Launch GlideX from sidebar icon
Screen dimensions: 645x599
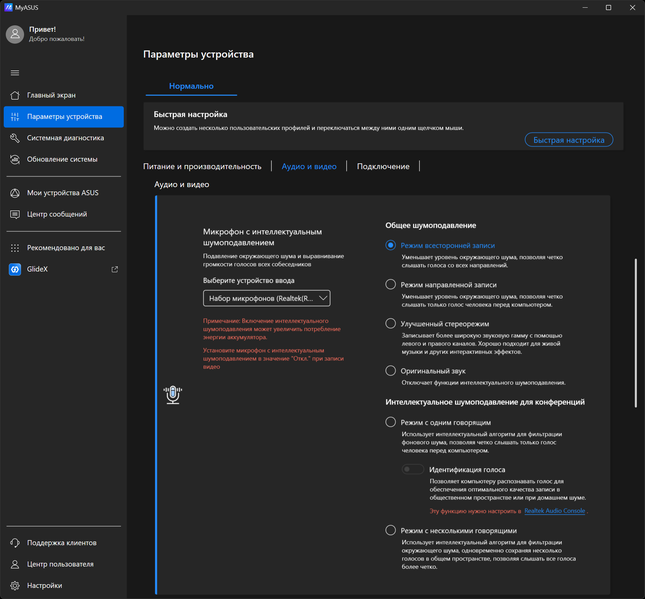click(x=15, y=269)
